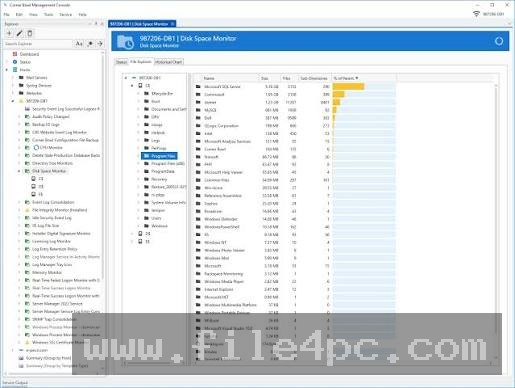
Task: Open the Tools menu
Action: click(48, 15)
